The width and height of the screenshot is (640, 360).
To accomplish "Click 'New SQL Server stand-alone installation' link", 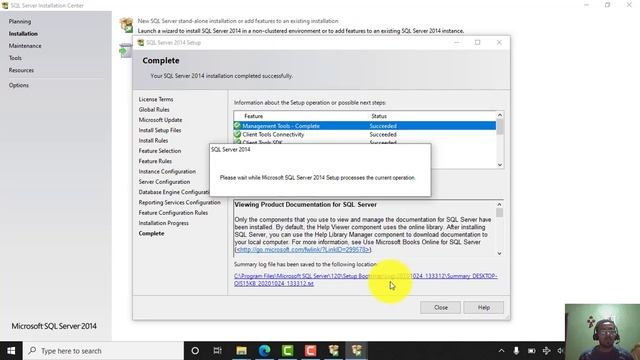I will [x=238, y=21].
